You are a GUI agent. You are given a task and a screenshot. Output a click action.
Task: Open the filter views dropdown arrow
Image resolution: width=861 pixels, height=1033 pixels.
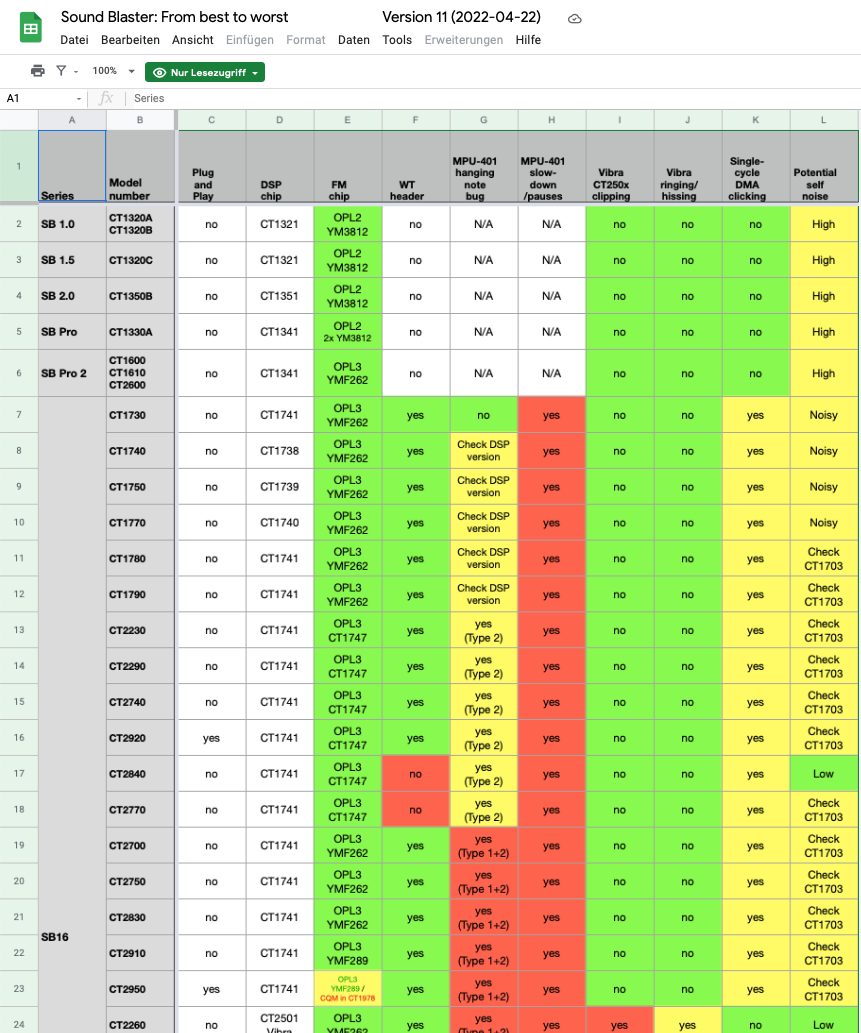pos(76,72)
